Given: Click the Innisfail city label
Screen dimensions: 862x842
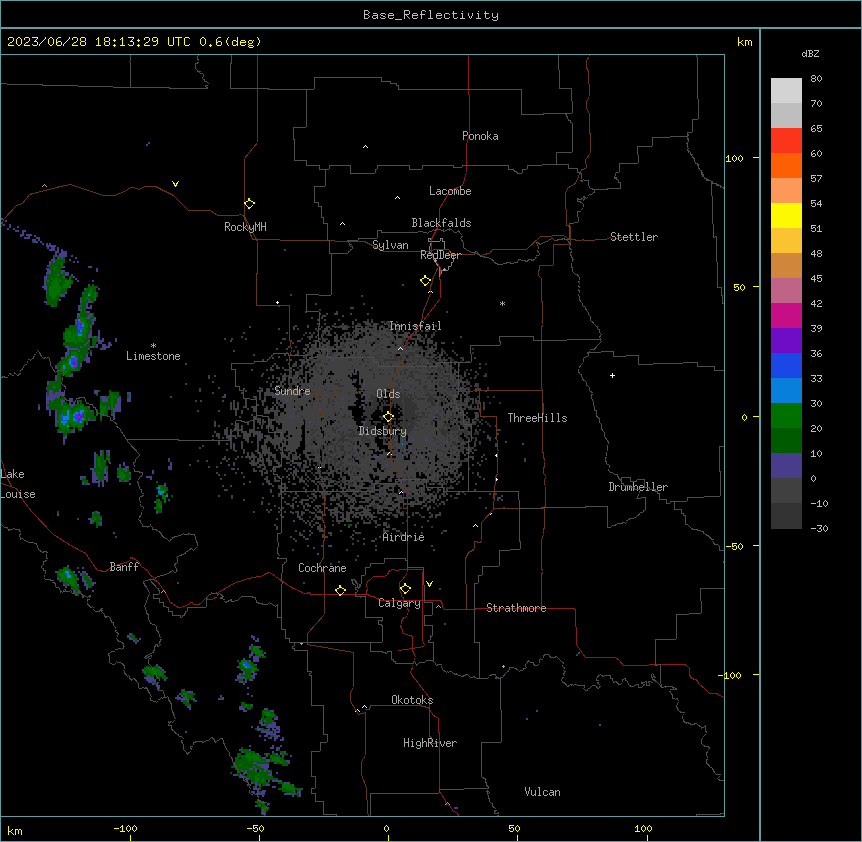Looking at the screenshot, I should click(415, 326).
